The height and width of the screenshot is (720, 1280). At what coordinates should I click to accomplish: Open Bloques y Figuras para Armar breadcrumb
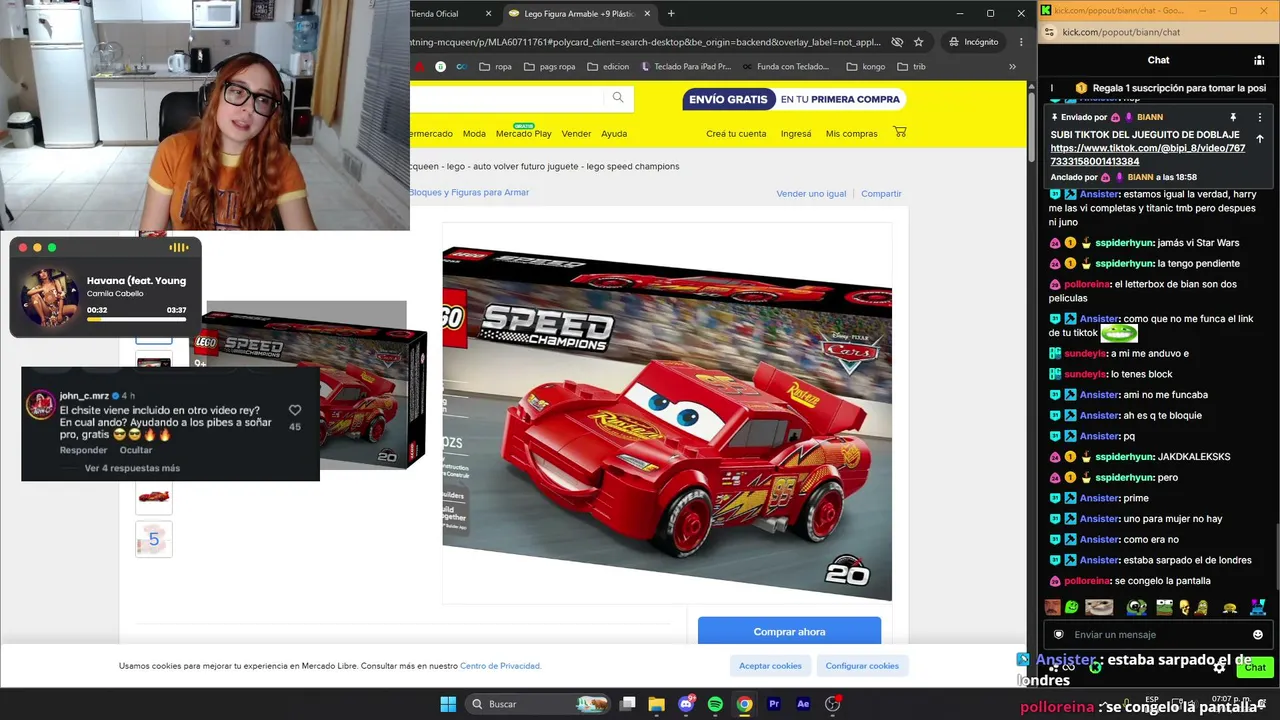coord(469,192)
